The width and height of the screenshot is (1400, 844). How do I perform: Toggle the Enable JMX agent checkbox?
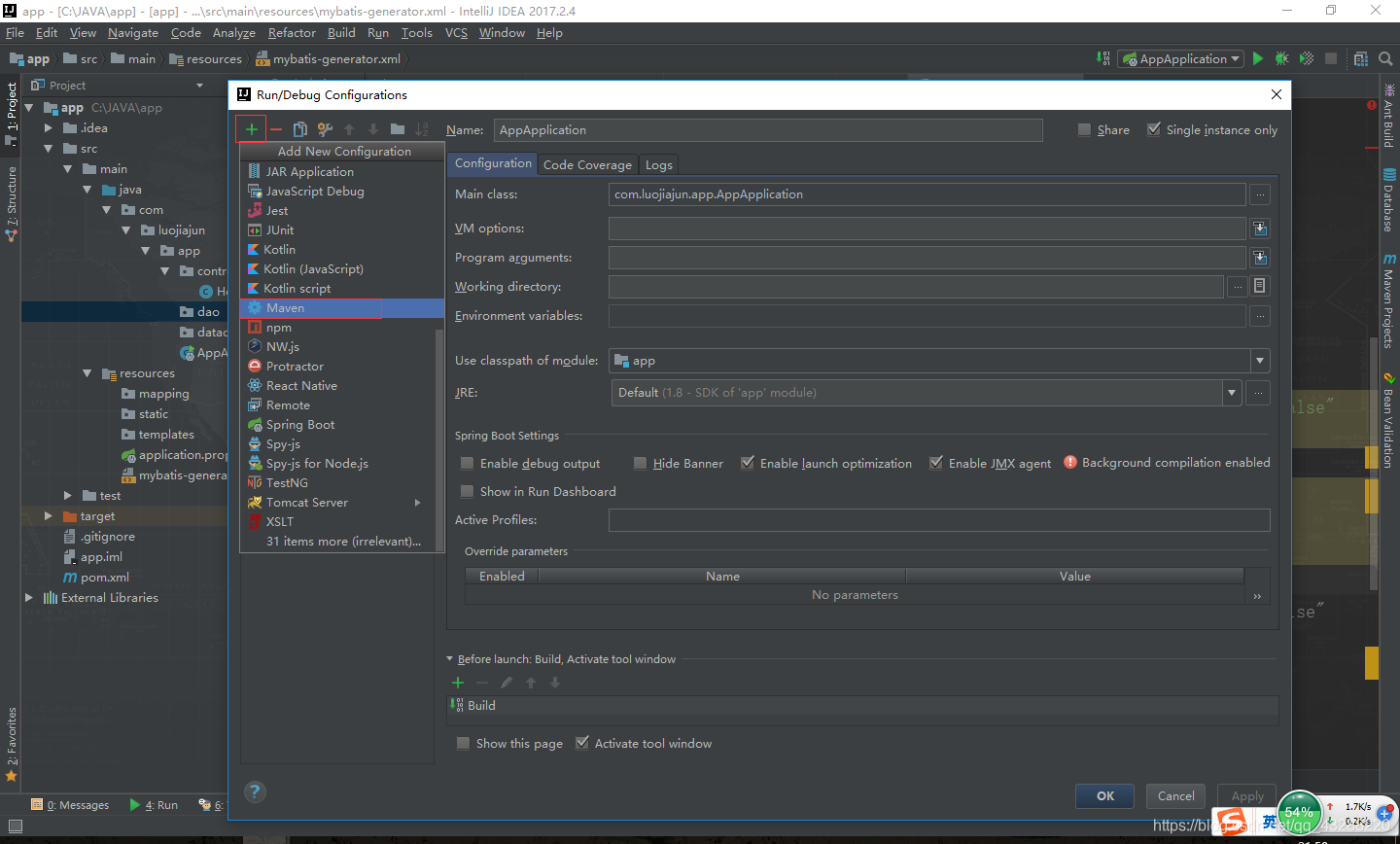point(936,463)
